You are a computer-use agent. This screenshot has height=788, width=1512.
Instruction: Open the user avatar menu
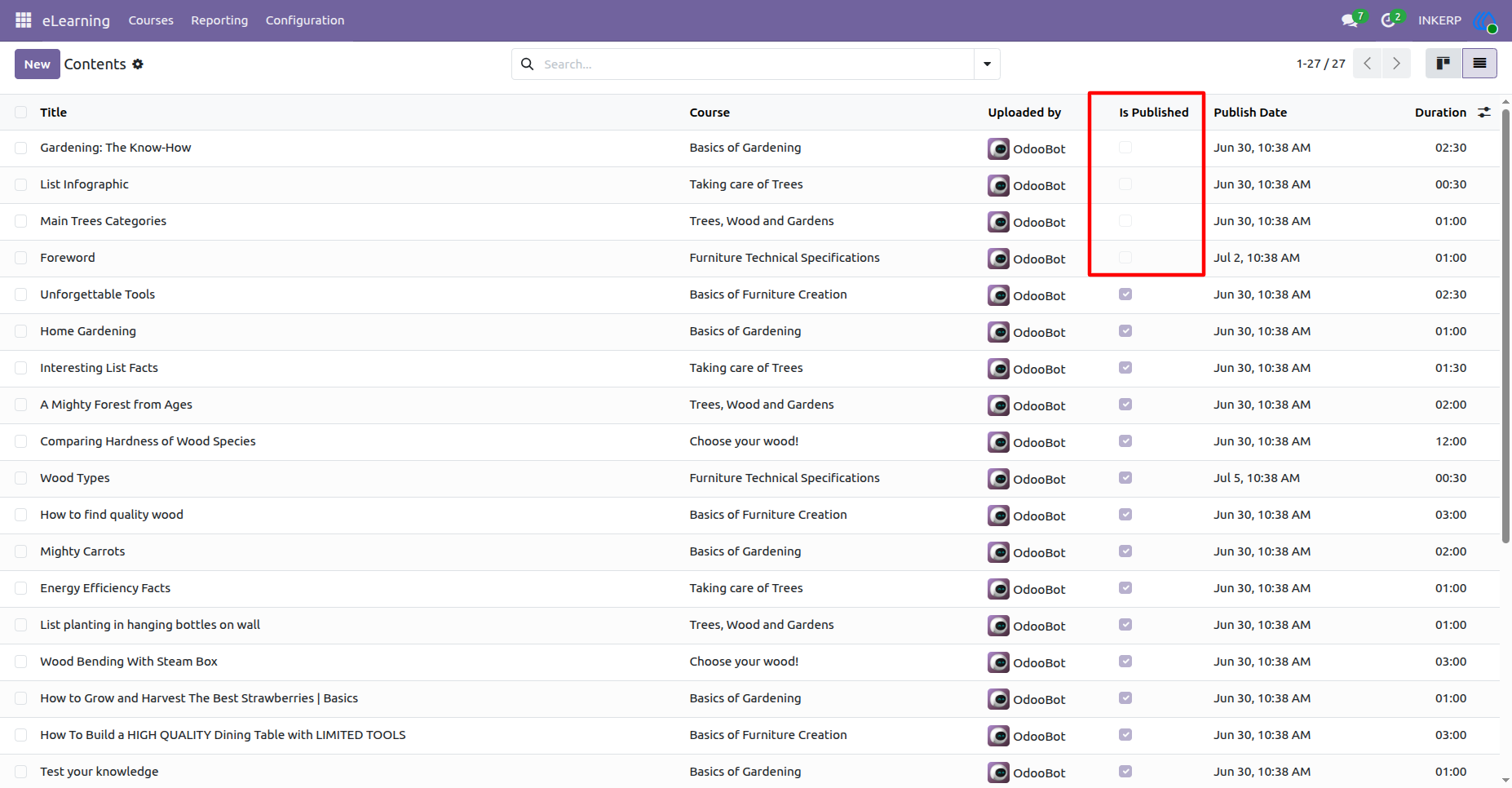[x=1484, y=20]
